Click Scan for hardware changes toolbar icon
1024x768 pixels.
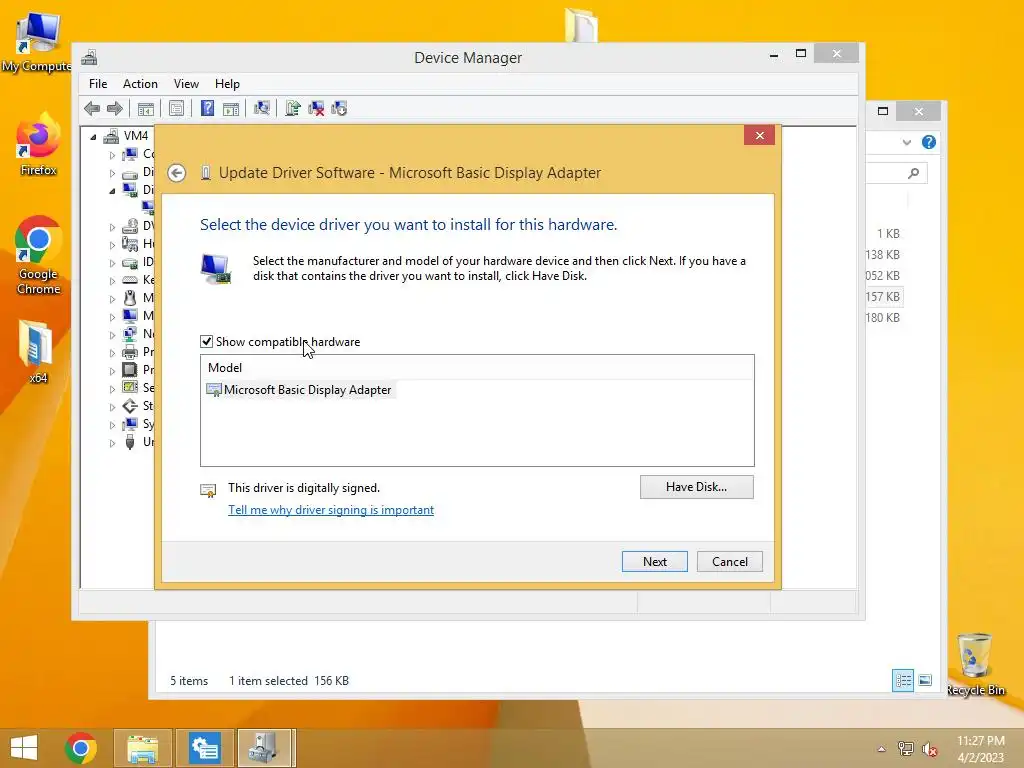point(262,108)
